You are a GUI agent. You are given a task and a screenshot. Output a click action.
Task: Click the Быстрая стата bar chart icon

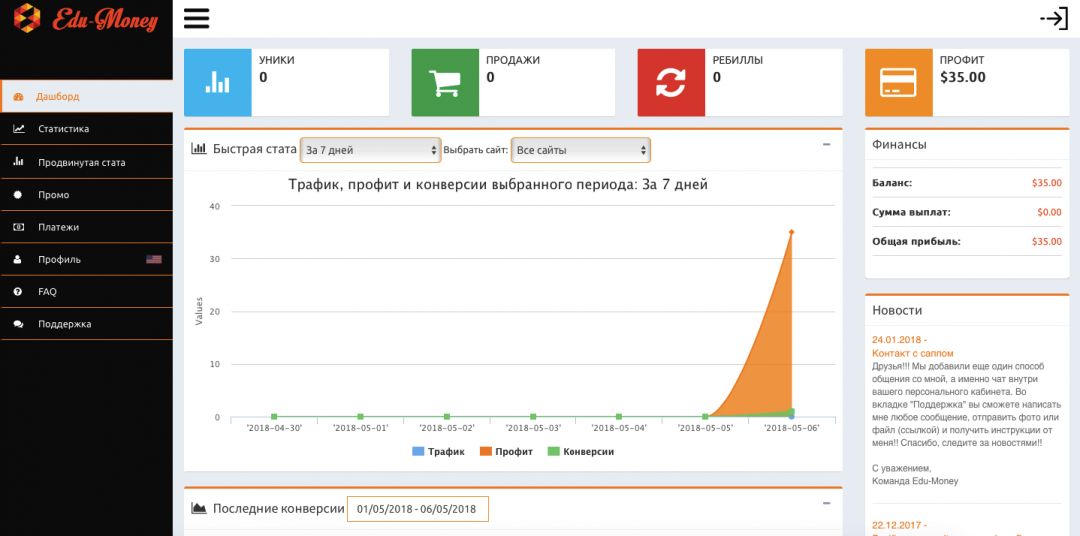[x=199, y=148]
